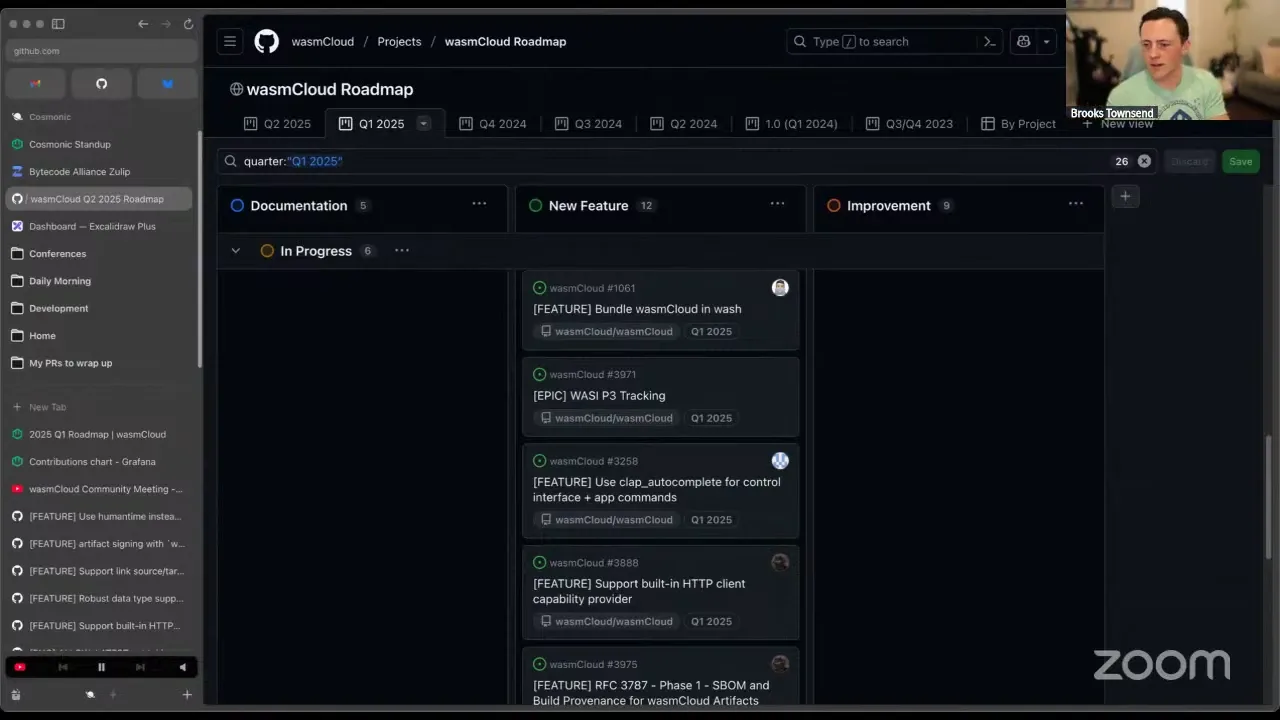Open the GitHub hamburger navigation menu
This screenshot has height=720, width=1280.
tap(230, 41)
